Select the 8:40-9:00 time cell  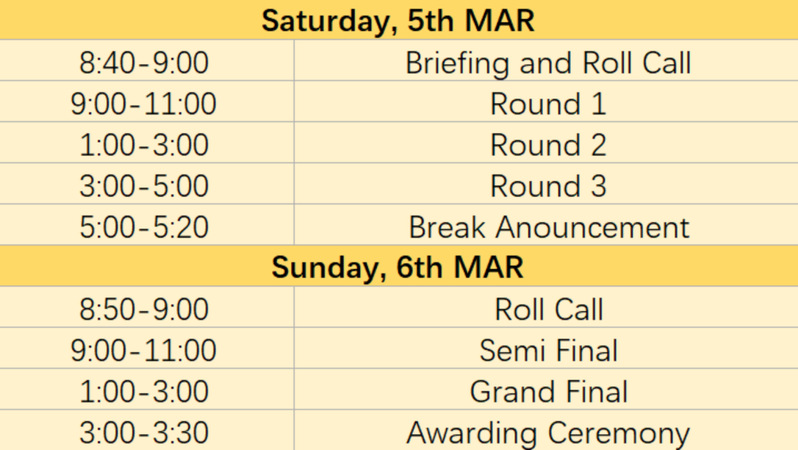pos(145,63)
